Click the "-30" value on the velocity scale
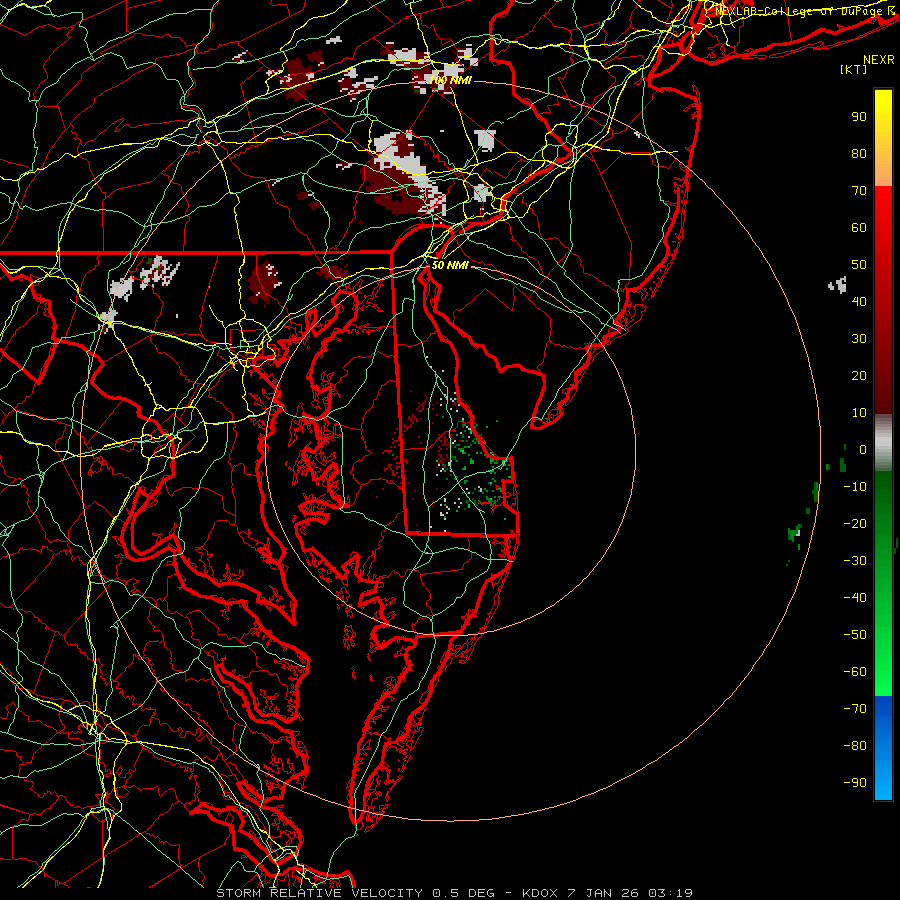Viewport: 900px width, 900px height. click(x=855, y=561)
